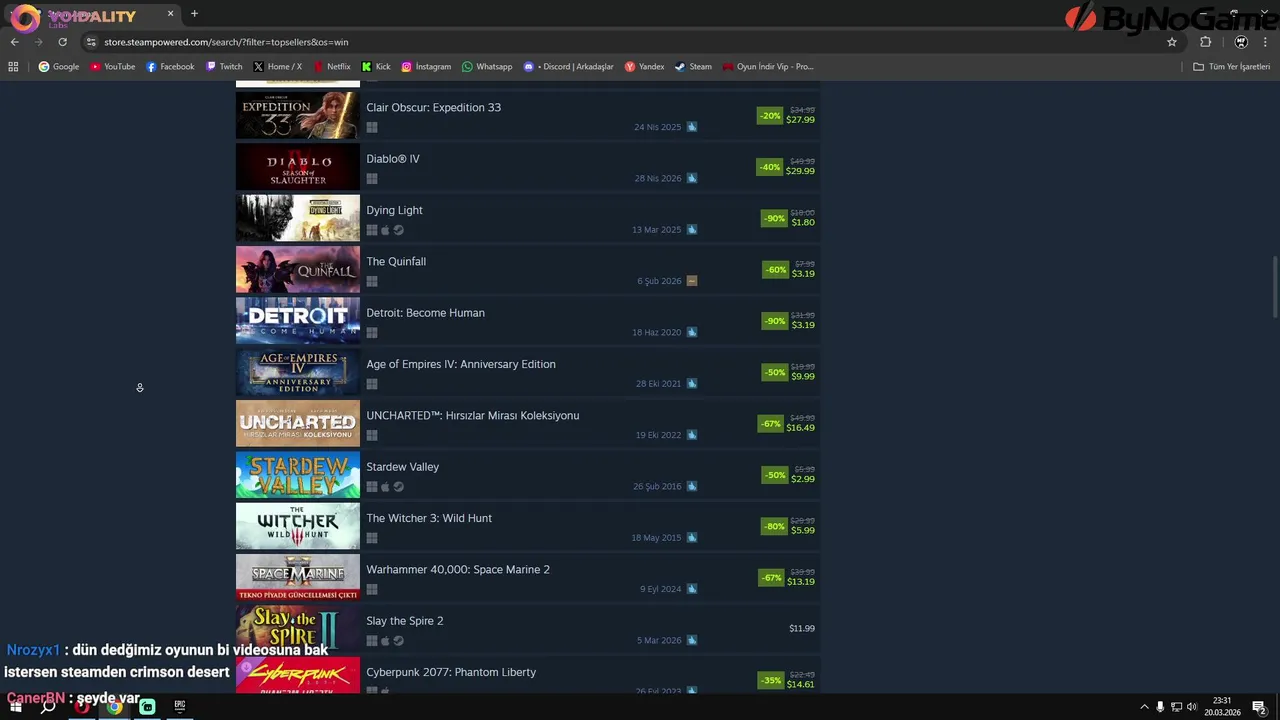Close the current browser tab
Screen dimensions: 1280x720
coord(170,14)
